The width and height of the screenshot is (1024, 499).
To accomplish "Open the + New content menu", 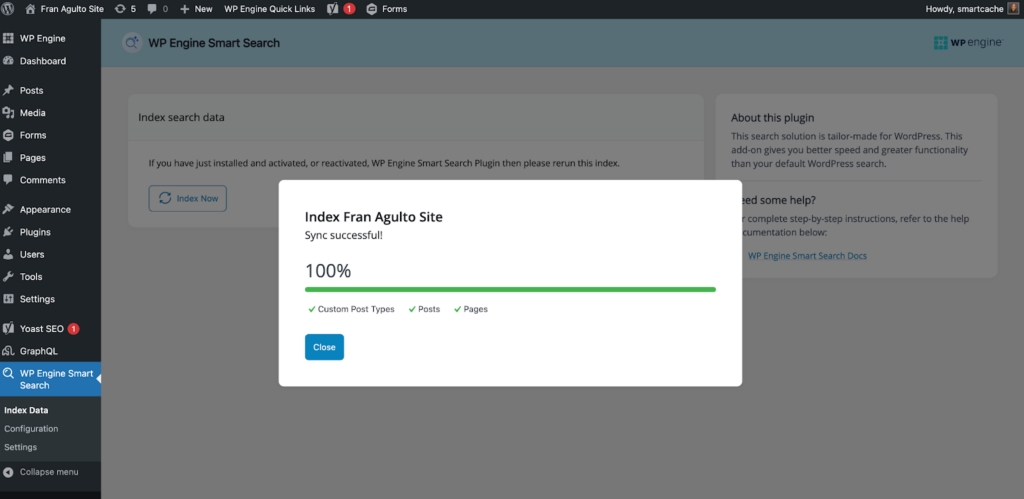I will pos(196,8).
